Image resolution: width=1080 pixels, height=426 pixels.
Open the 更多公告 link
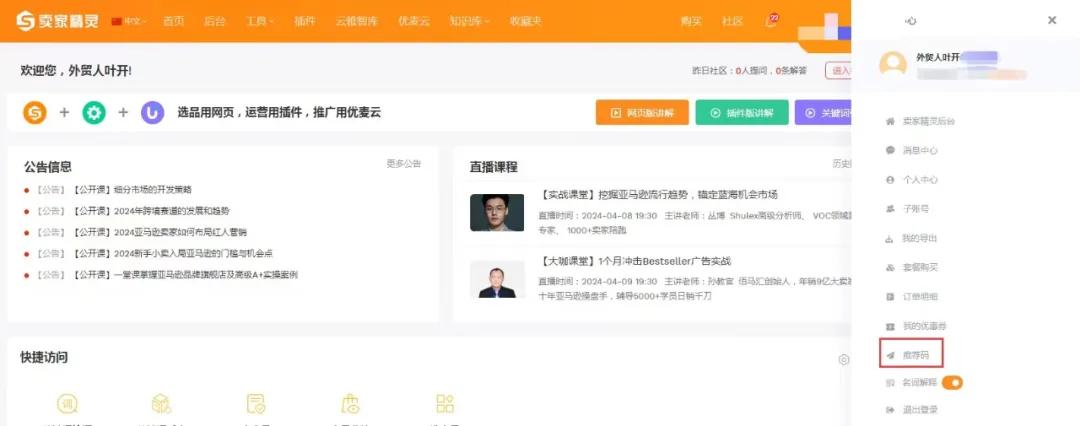(x=404, y=164)
